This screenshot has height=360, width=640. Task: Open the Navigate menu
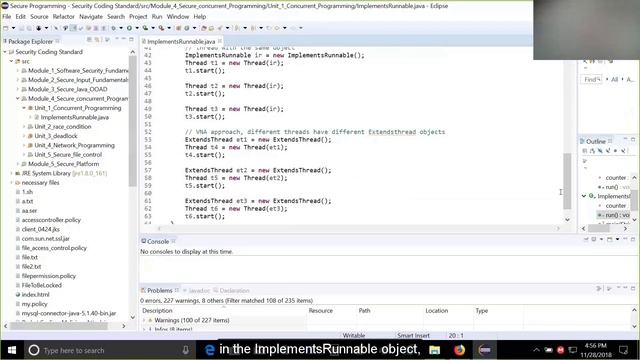pos(91,17)
